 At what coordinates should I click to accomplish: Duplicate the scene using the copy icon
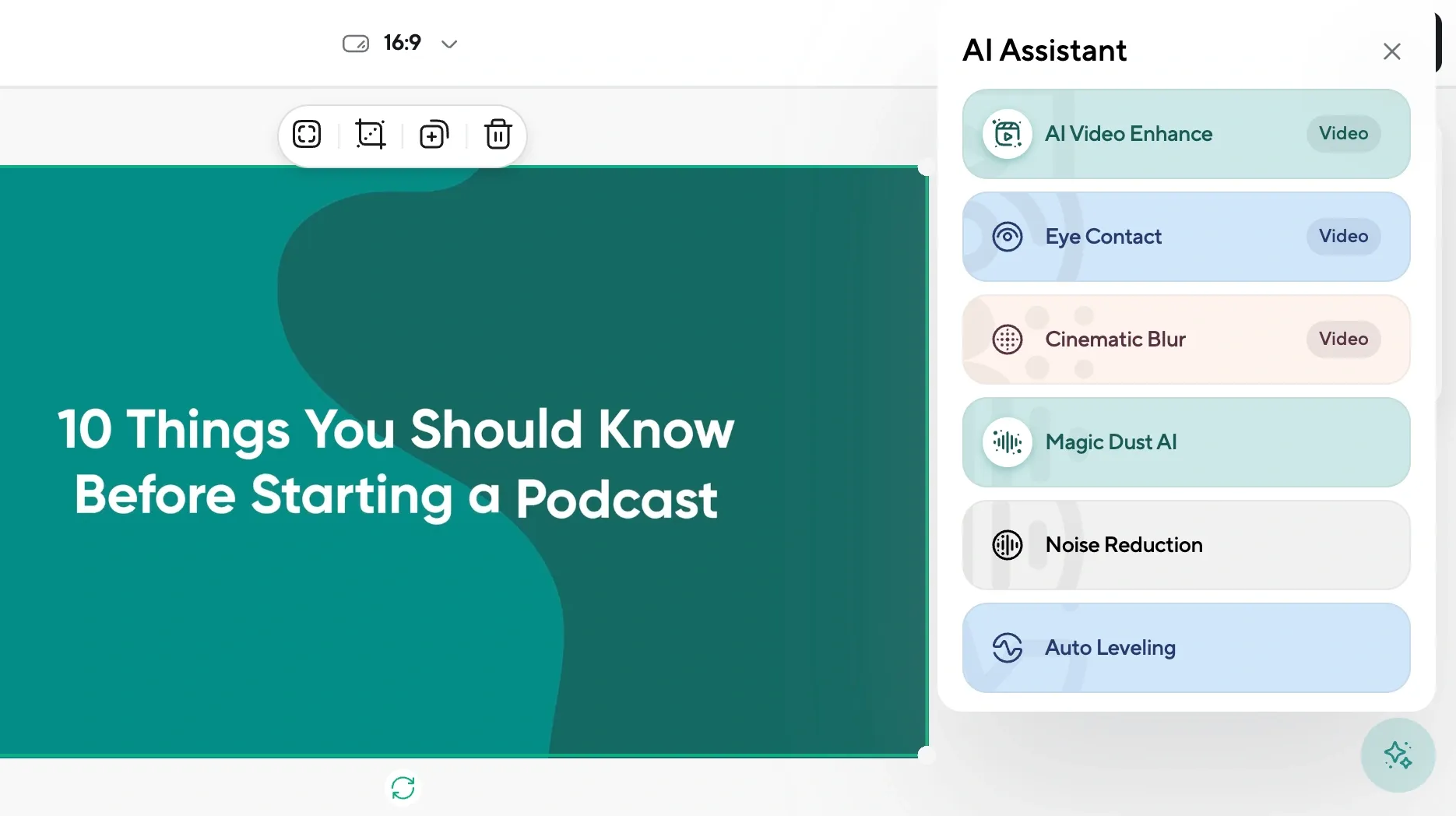tap(434, 134)
